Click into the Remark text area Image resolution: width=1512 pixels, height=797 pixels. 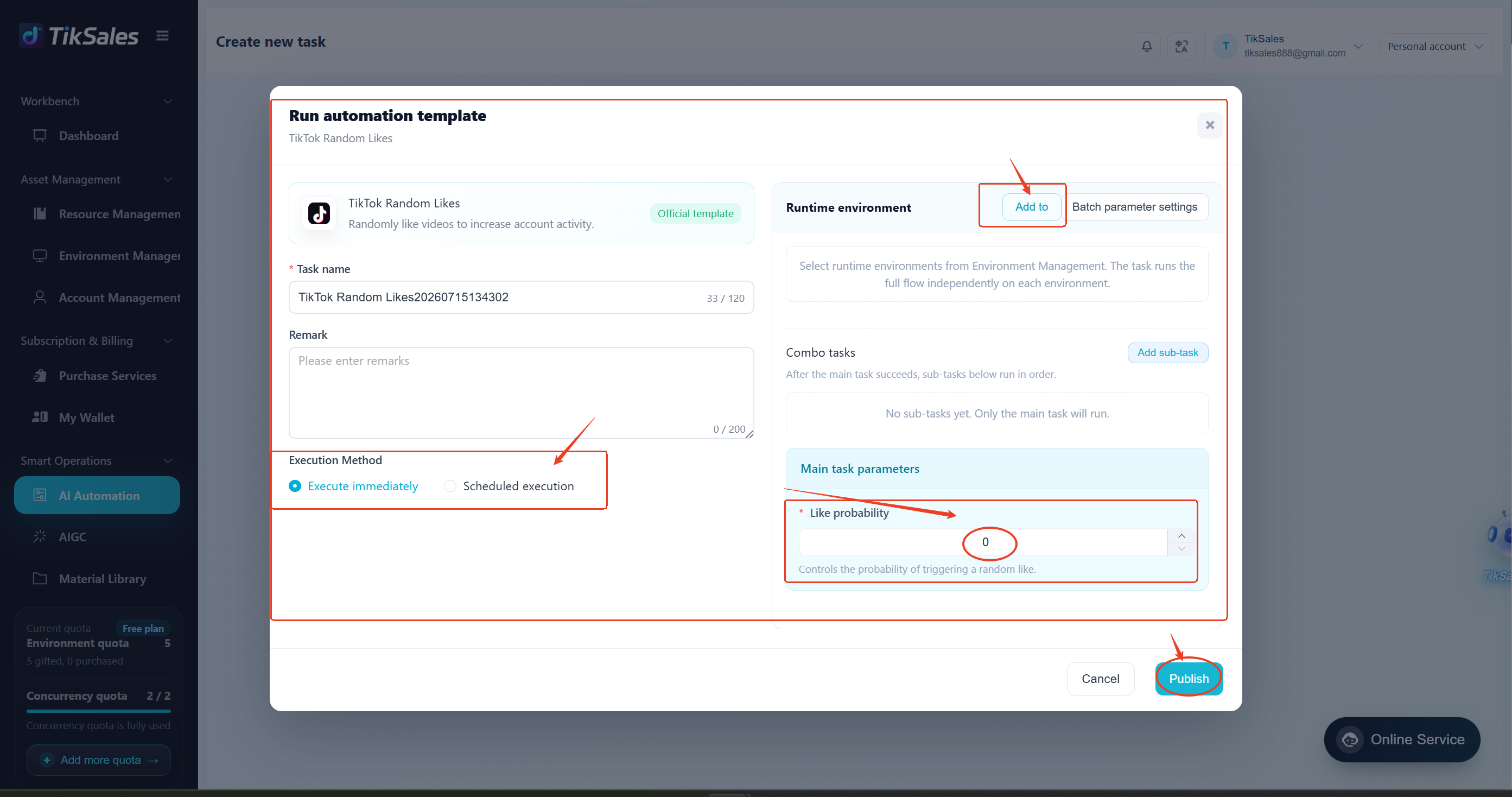[x=521, y=393]
